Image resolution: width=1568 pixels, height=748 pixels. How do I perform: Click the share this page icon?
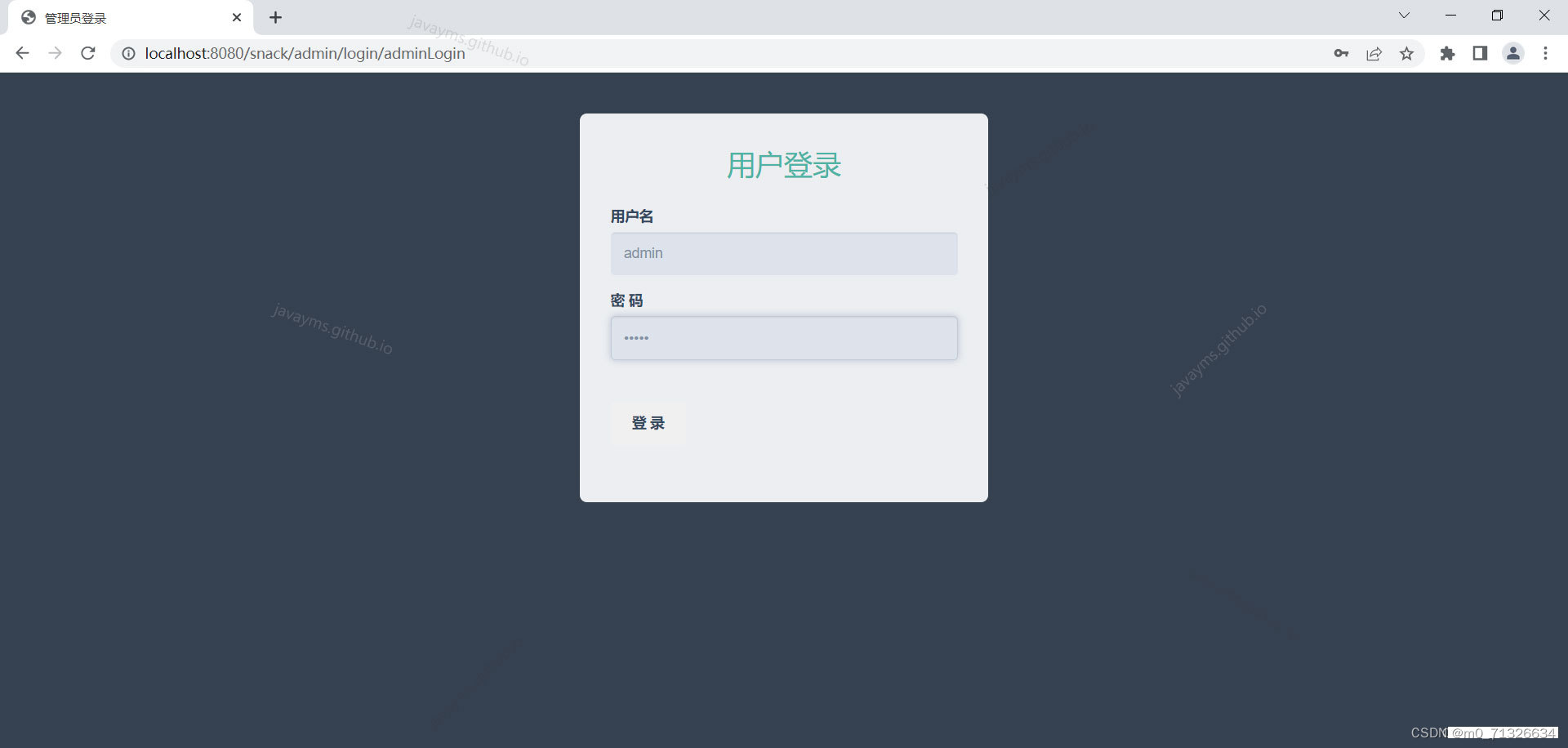click(1374, 53)
